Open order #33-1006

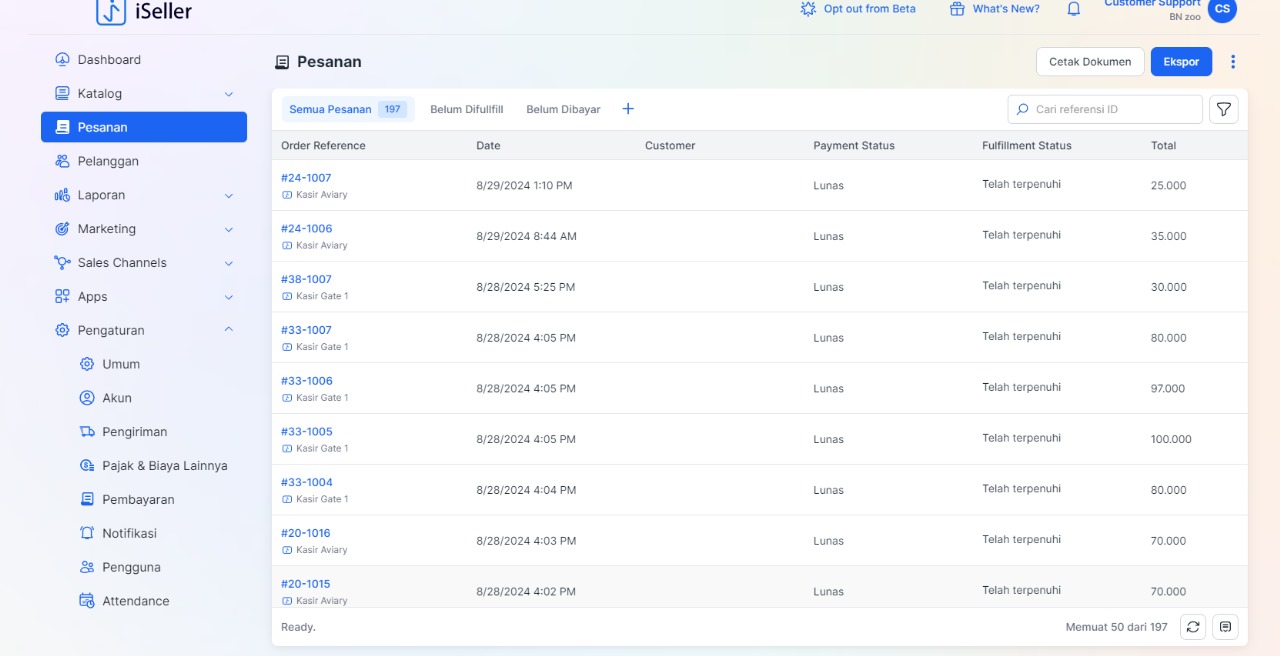coord(307,381)
